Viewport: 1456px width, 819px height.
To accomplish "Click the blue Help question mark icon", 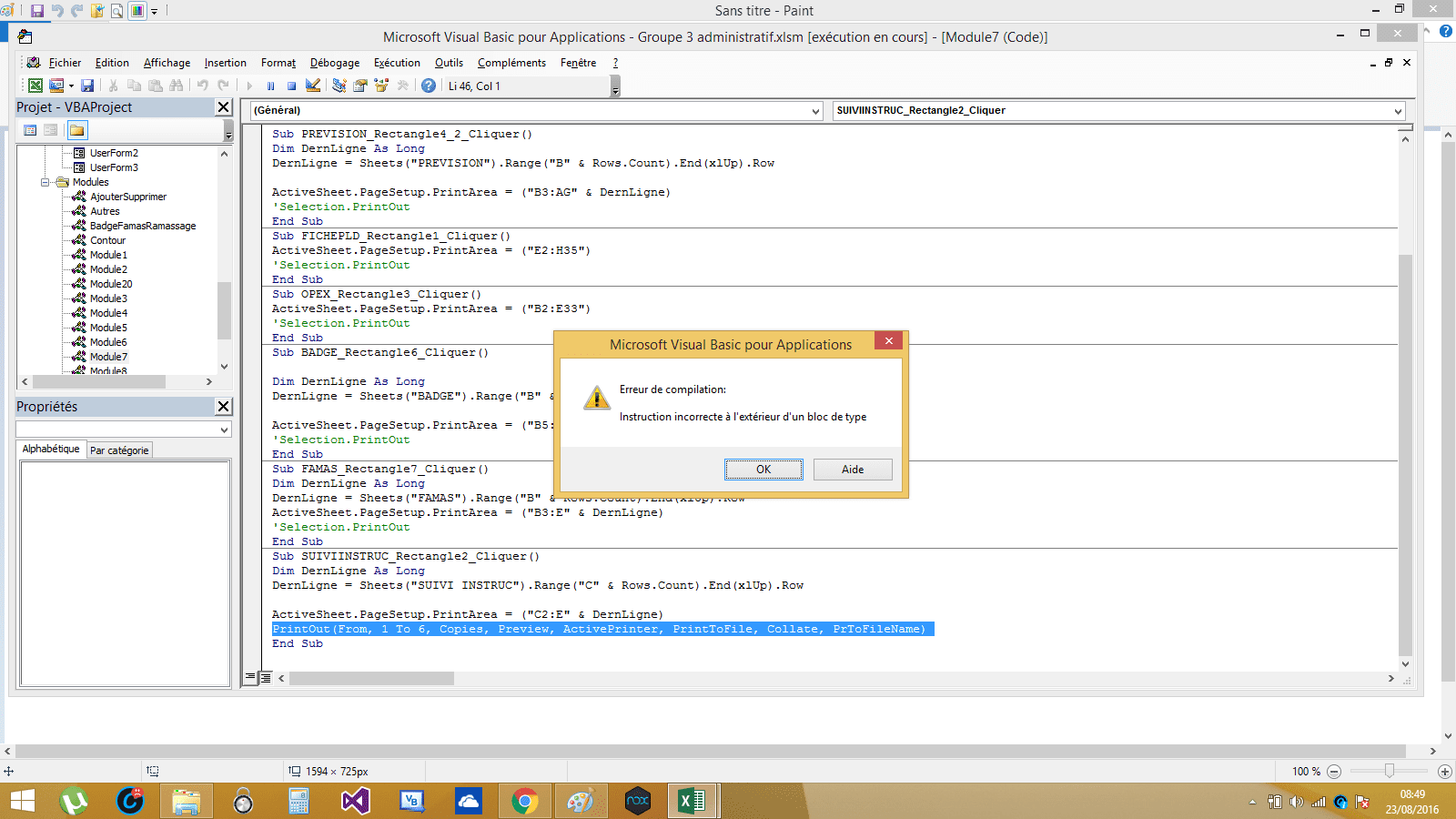I will point(429,86).
